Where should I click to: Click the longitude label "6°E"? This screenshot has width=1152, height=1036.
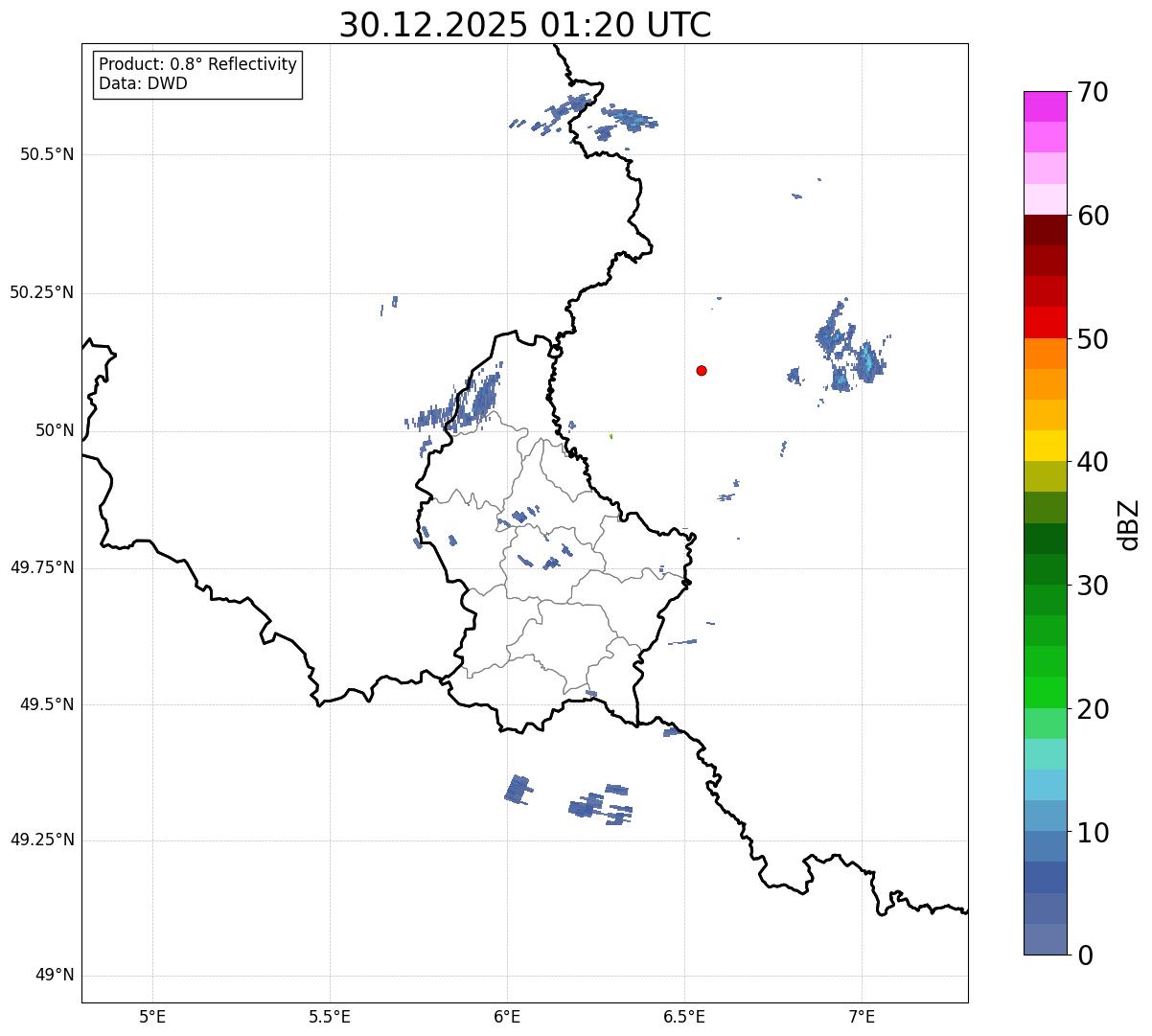pyautogui.click(x=507, y=1016)
